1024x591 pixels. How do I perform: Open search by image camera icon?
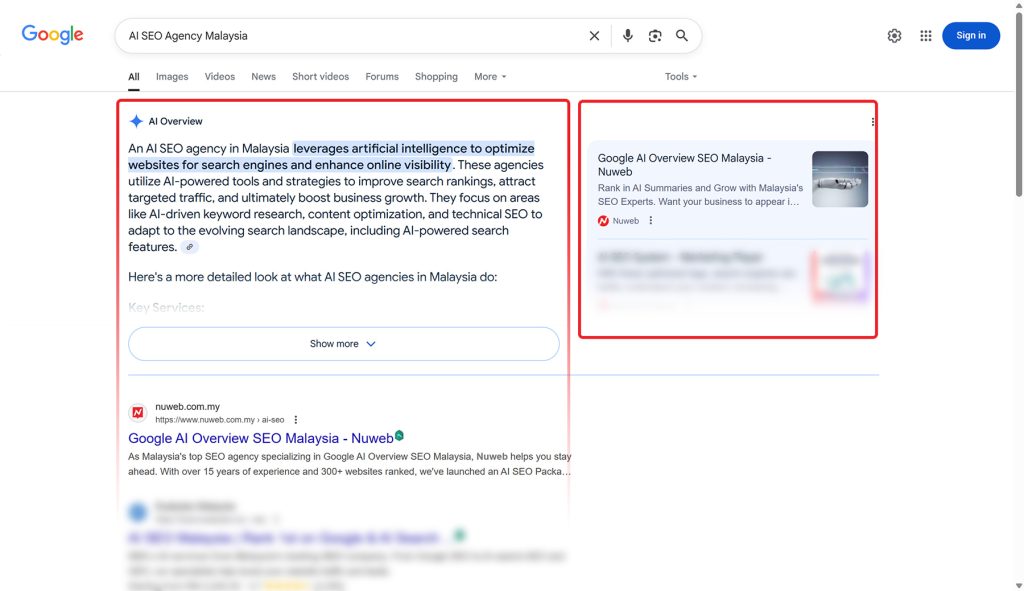[655, 36]
